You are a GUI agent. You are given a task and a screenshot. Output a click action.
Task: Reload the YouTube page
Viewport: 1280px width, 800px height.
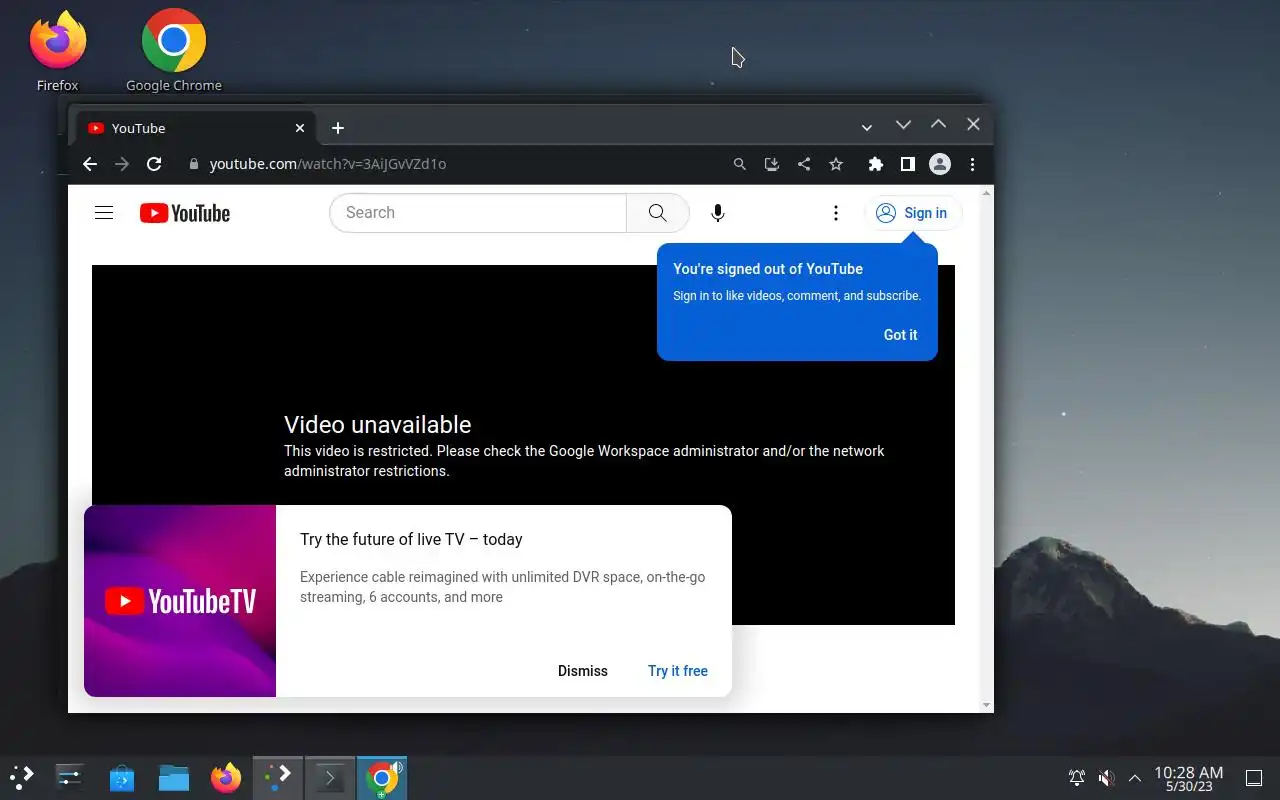pyautogui.click(x=154, y=164)
